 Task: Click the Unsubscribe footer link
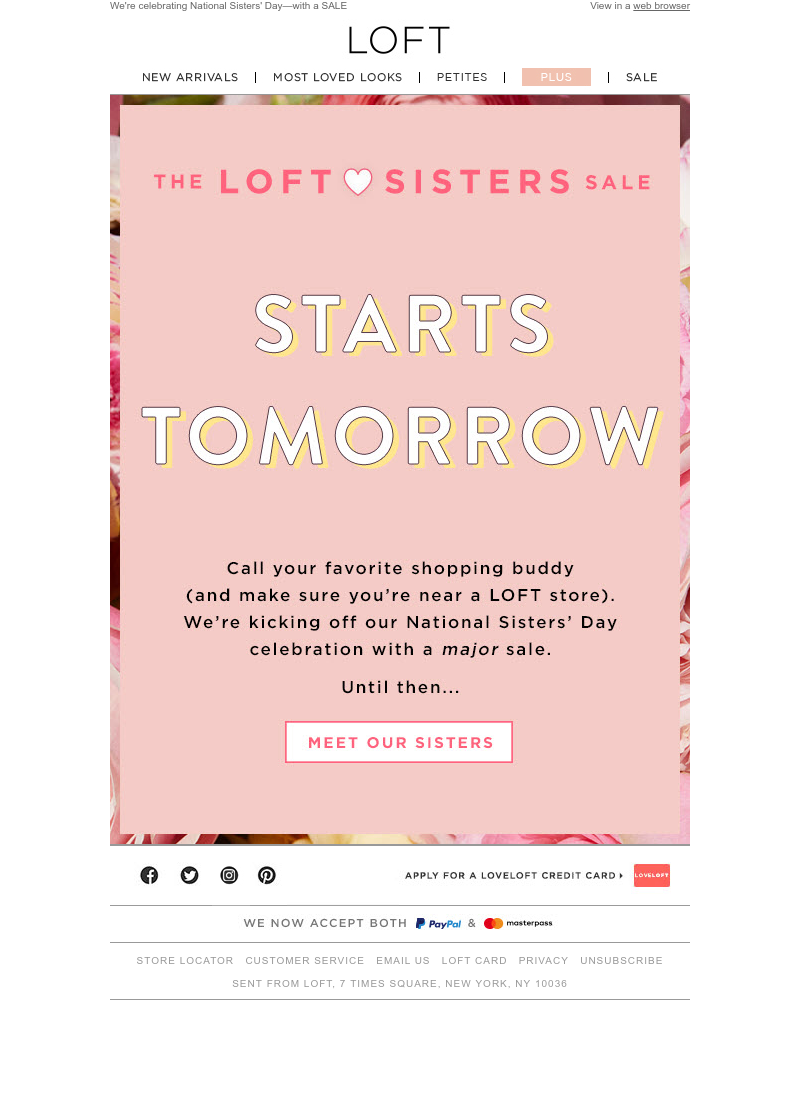621,960
